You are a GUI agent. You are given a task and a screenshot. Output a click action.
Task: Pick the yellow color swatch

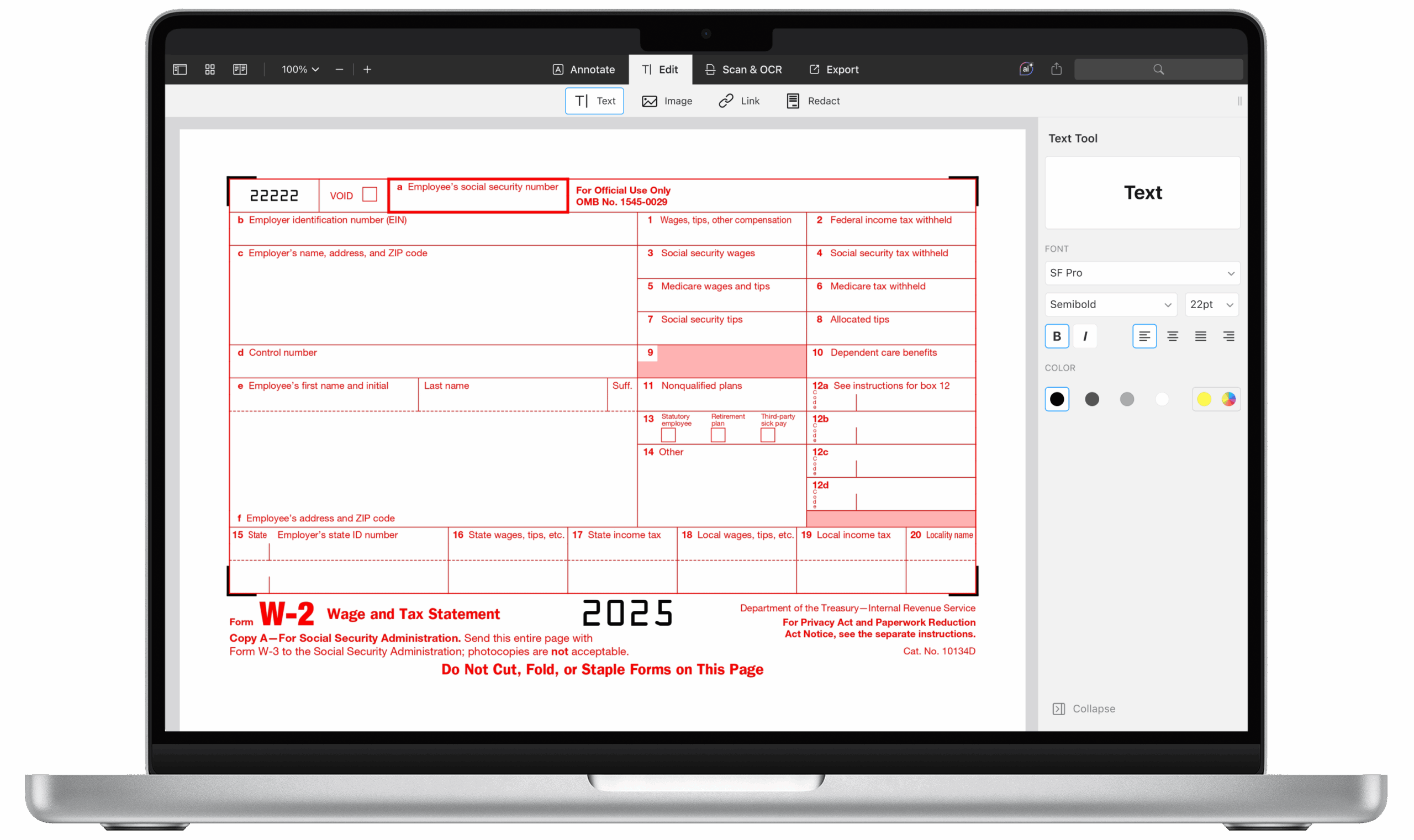pos(1204,399)
